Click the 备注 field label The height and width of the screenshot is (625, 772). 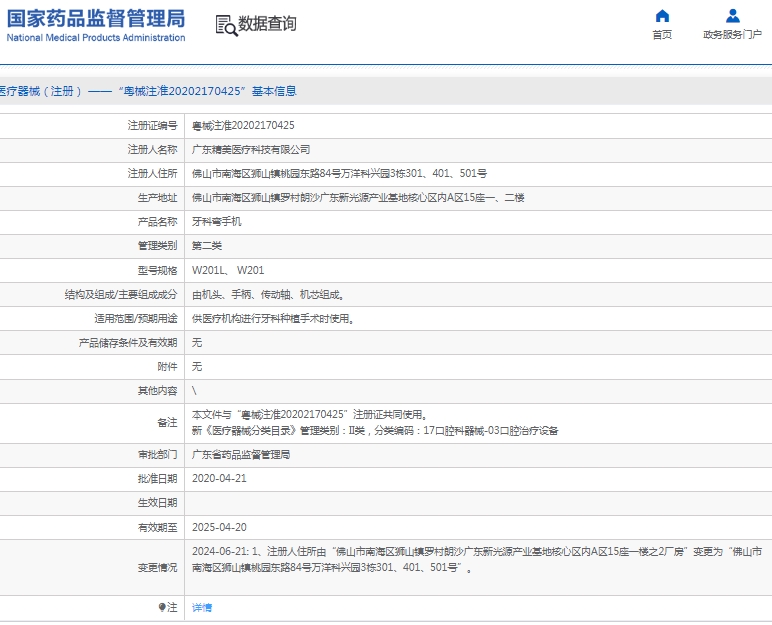point(167,423)
